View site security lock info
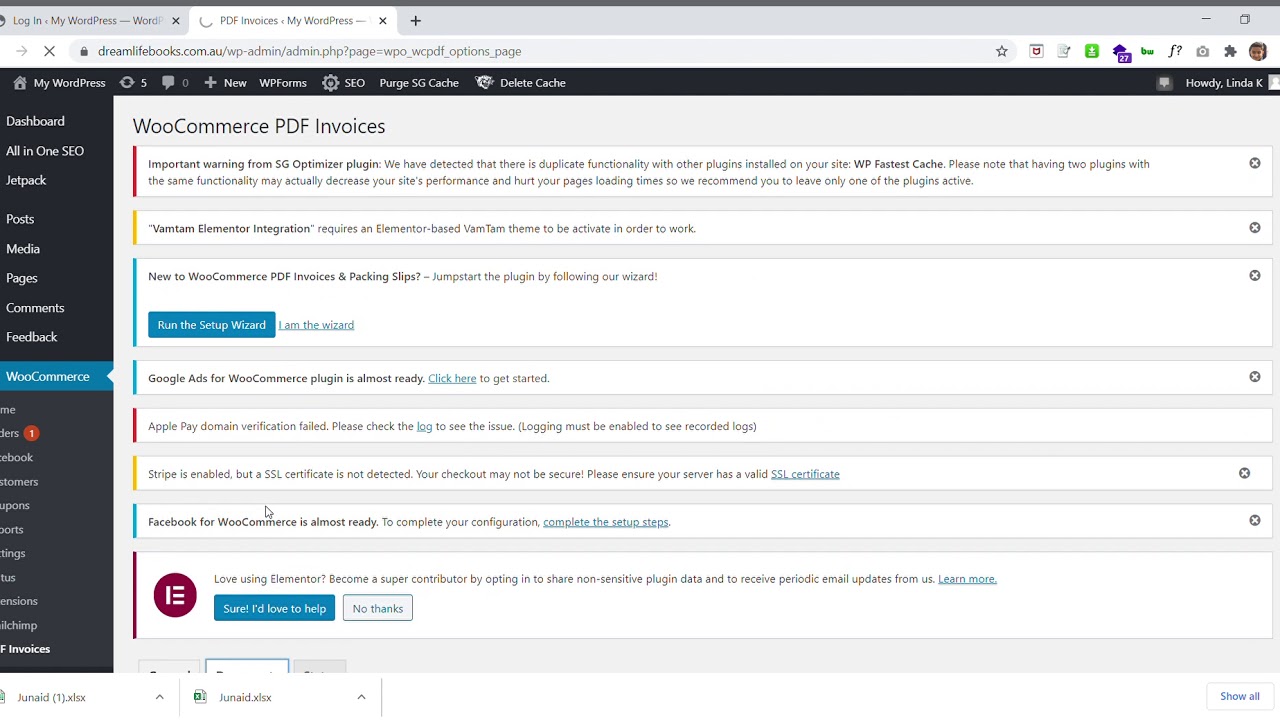1280x720 pixels. (x=84, y=51)
